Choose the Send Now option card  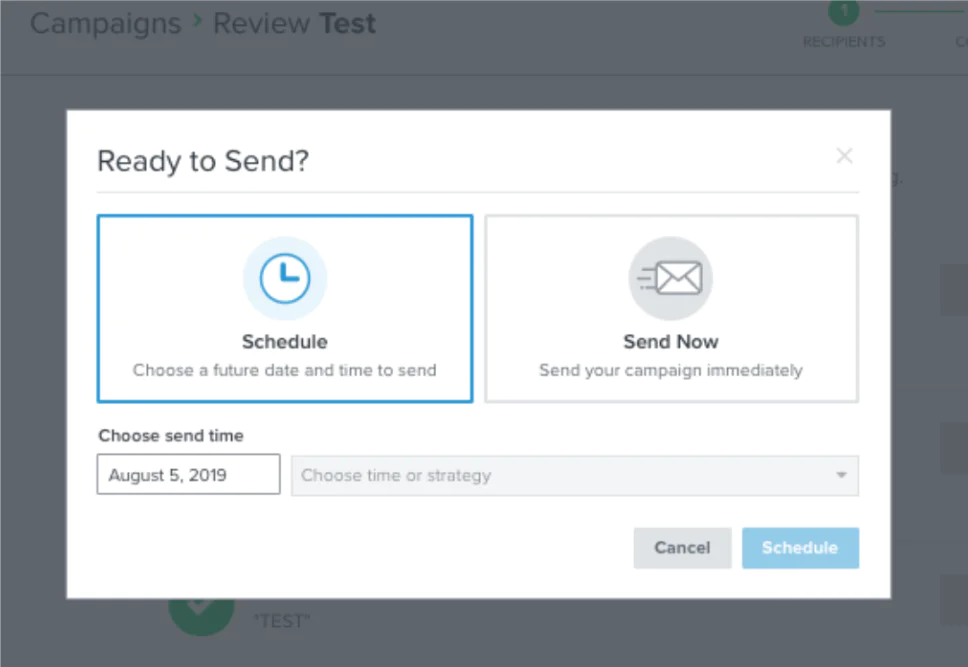point(671,308)
